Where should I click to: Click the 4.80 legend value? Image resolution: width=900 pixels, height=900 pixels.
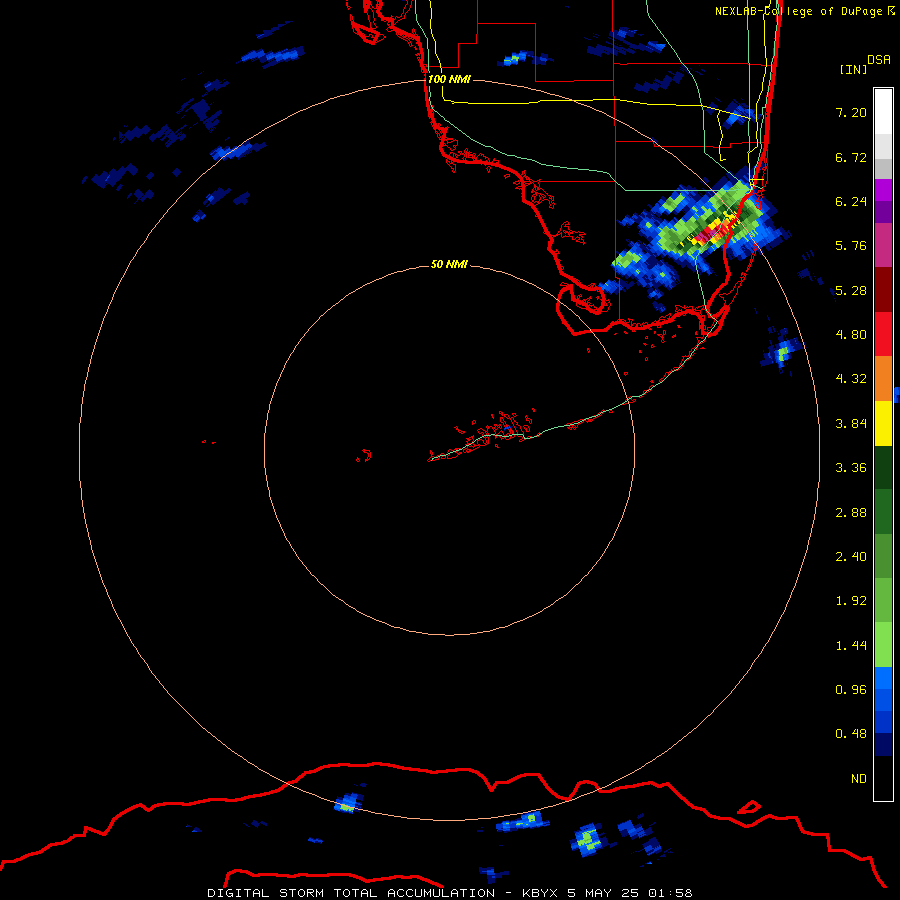pos(851,335)
